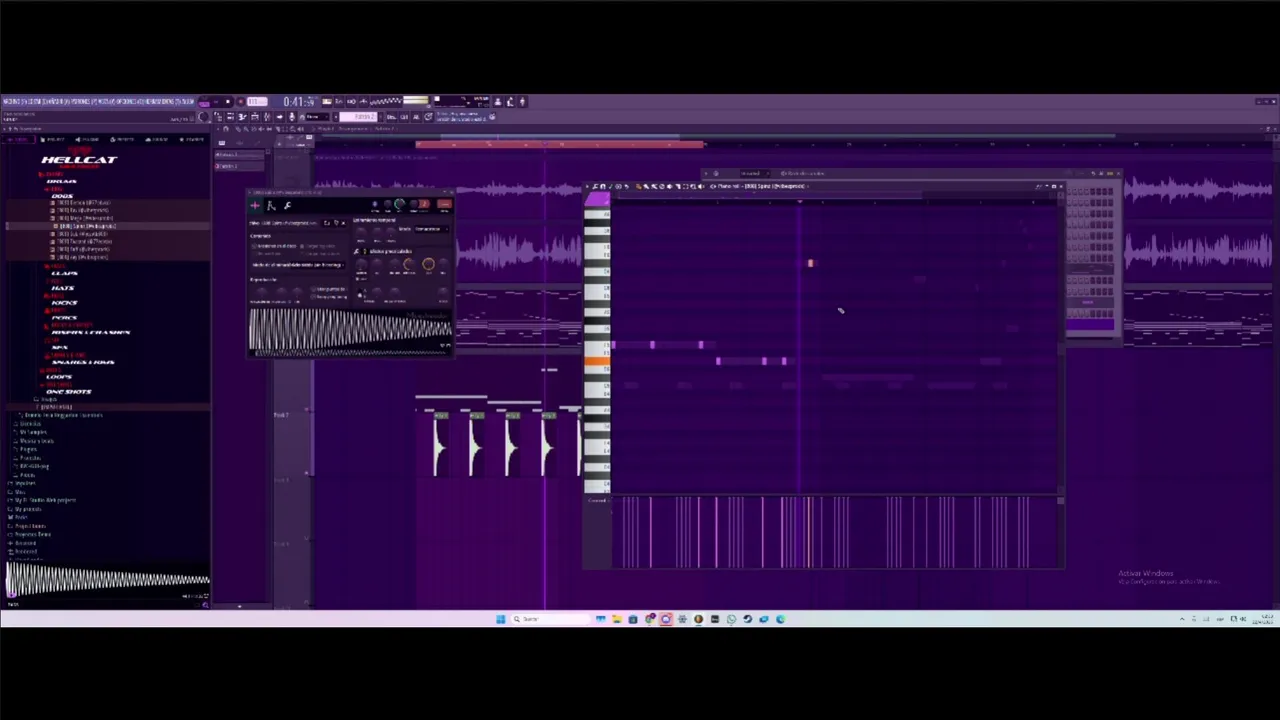Open the playlist menu arrow in playlist toolbar

tap(218, 129)
